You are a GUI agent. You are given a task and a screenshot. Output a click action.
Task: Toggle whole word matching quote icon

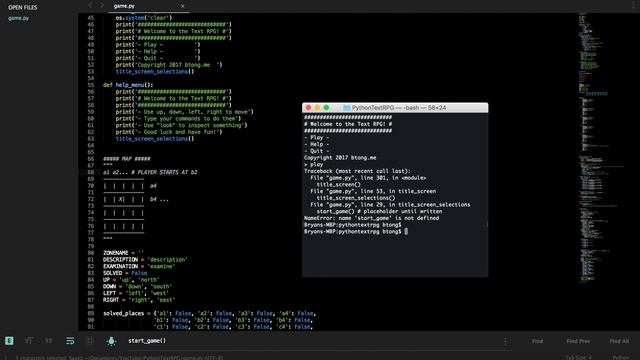(x=49, y=341)
